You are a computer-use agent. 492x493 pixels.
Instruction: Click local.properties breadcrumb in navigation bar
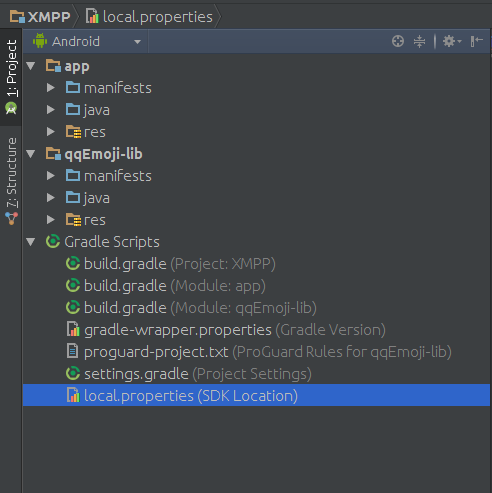tap(149, 17)
